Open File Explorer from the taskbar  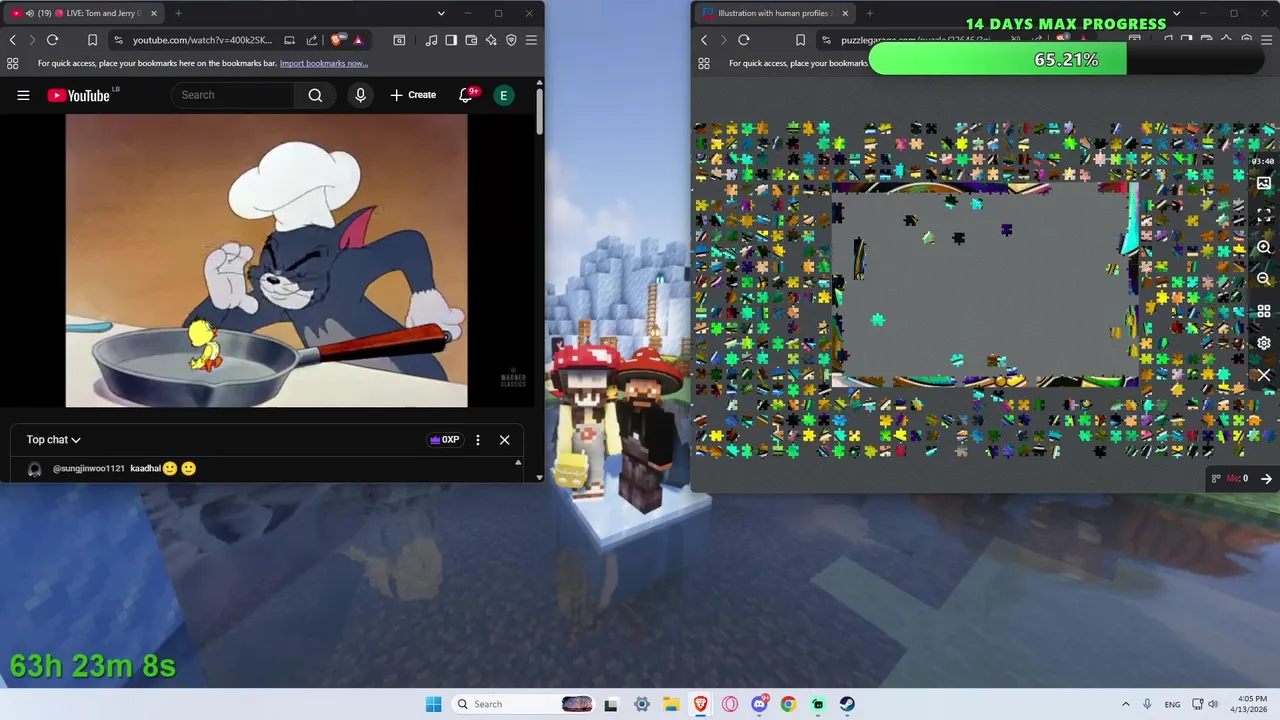(x=671, y=704)
